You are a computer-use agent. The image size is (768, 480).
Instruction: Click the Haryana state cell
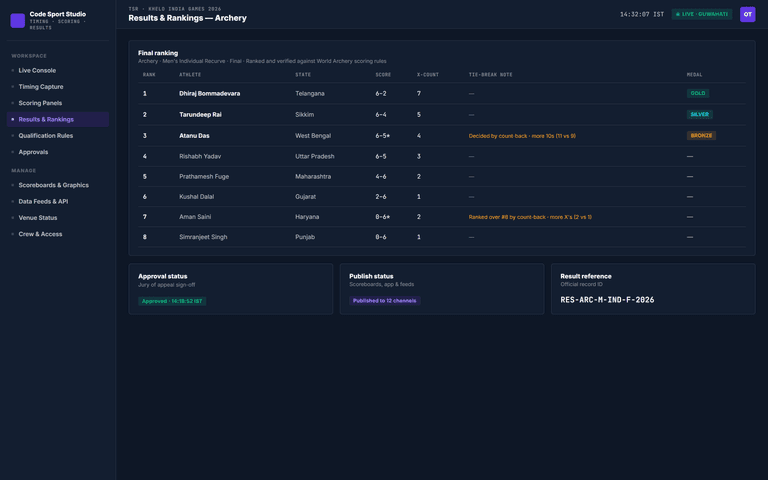(307, 216)
